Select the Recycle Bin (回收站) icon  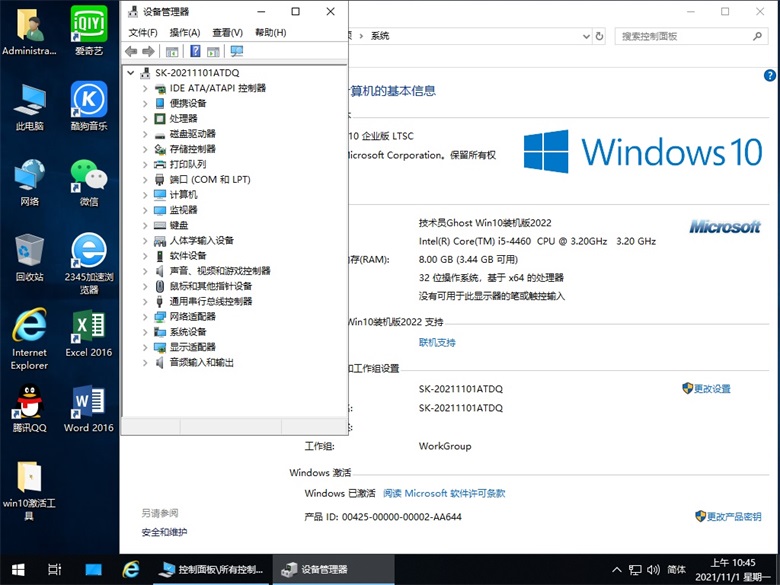pyautogui.click(x=29, y=257)
